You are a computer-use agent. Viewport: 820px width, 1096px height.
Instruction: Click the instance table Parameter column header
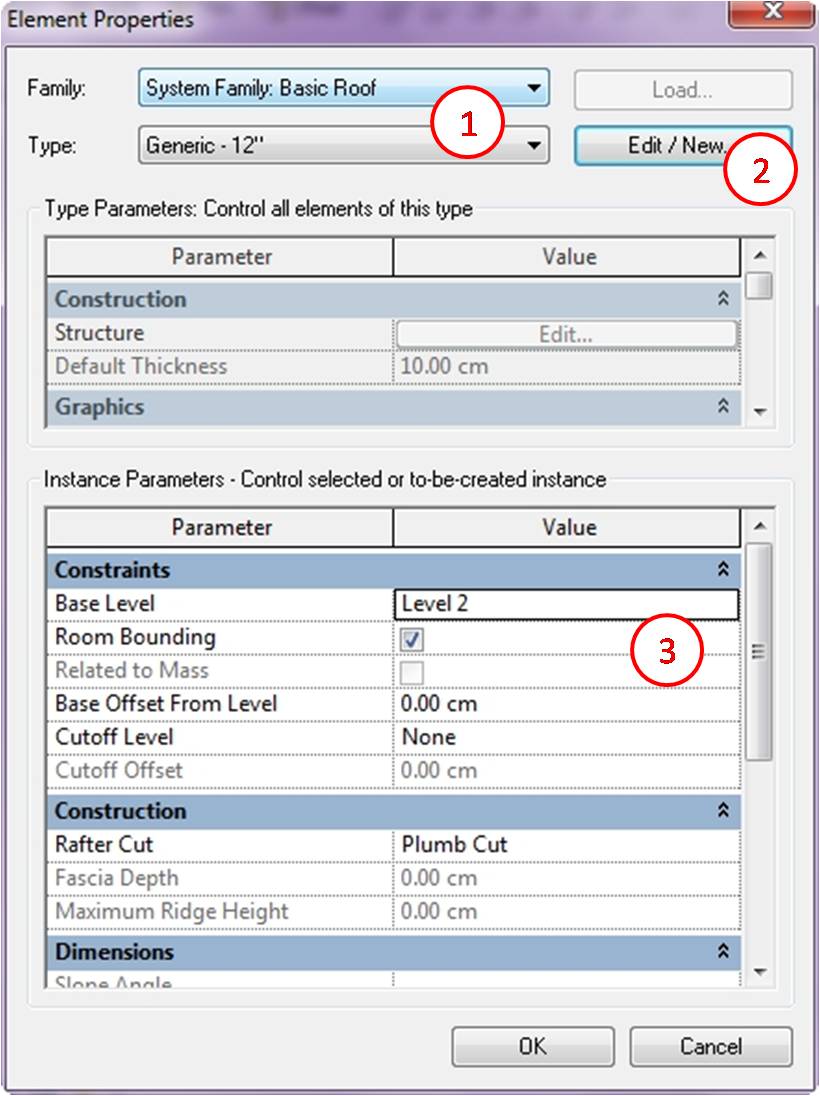pyautogui.click(x=220, y=528)
